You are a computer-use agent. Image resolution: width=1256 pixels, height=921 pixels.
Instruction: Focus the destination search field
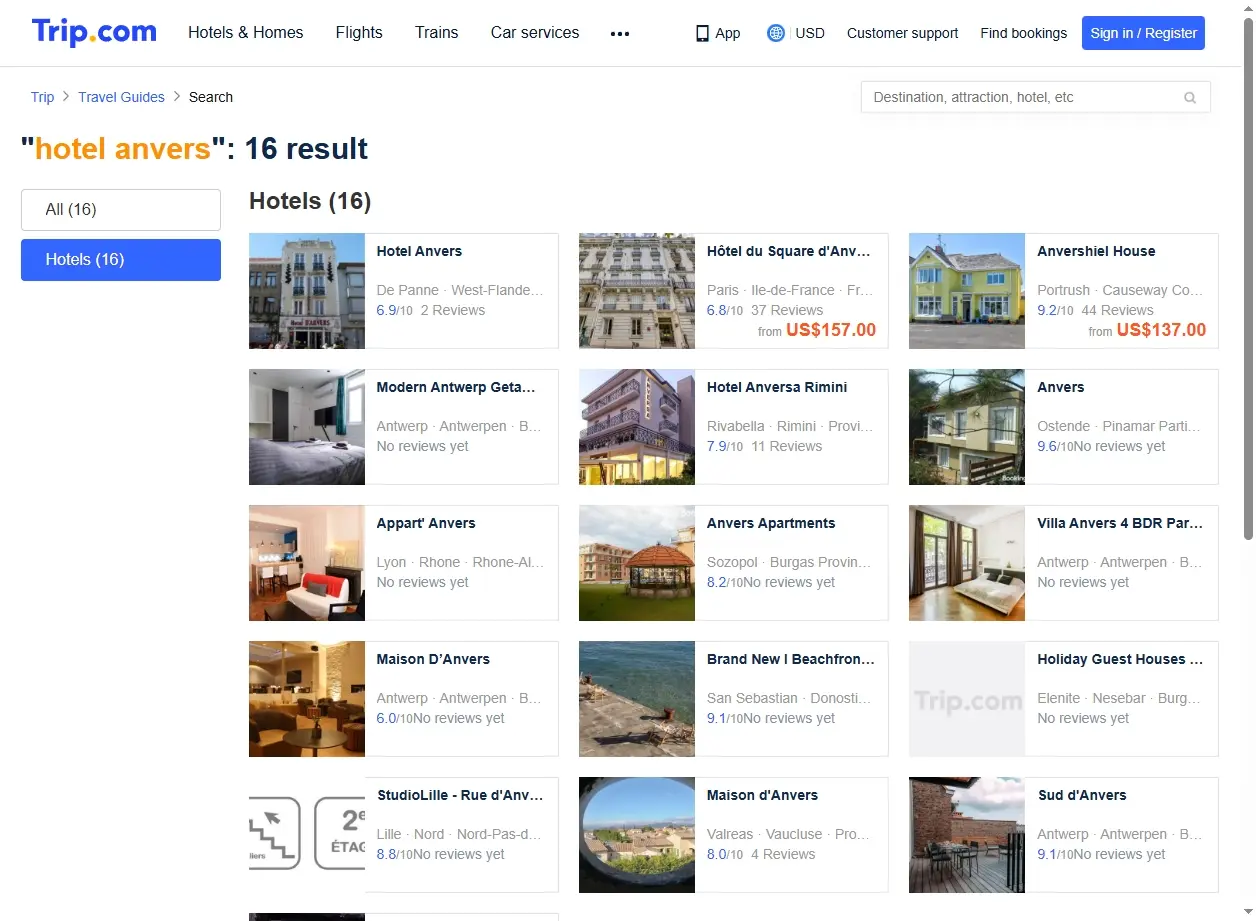(1036, 97)
